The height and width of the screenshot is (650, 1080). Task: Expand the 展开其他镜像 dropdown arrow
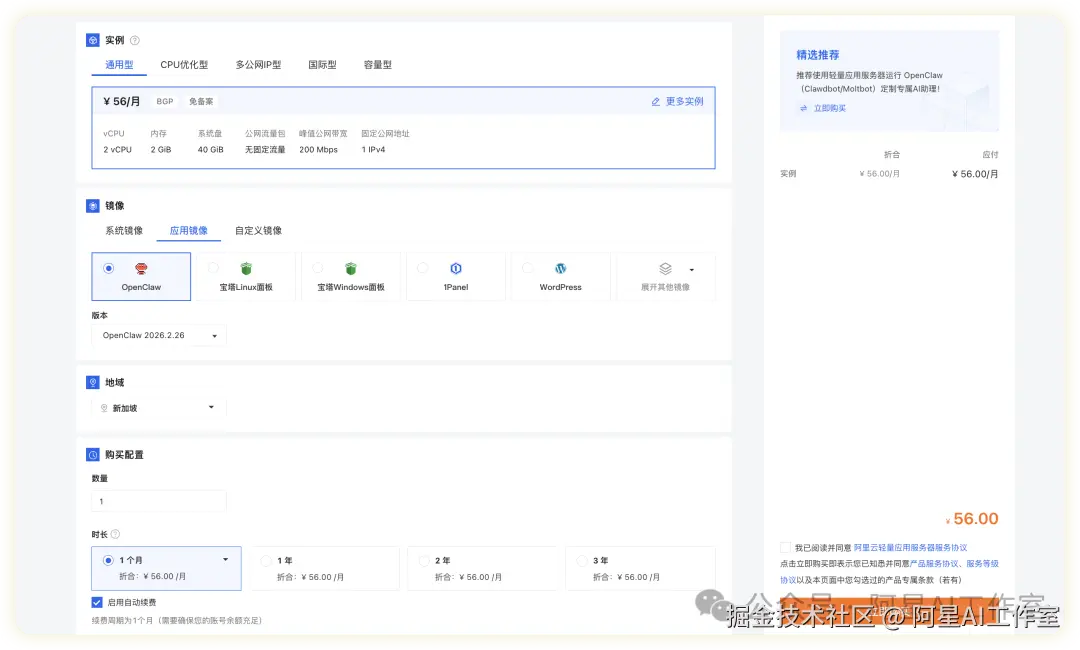pos(692,270)
